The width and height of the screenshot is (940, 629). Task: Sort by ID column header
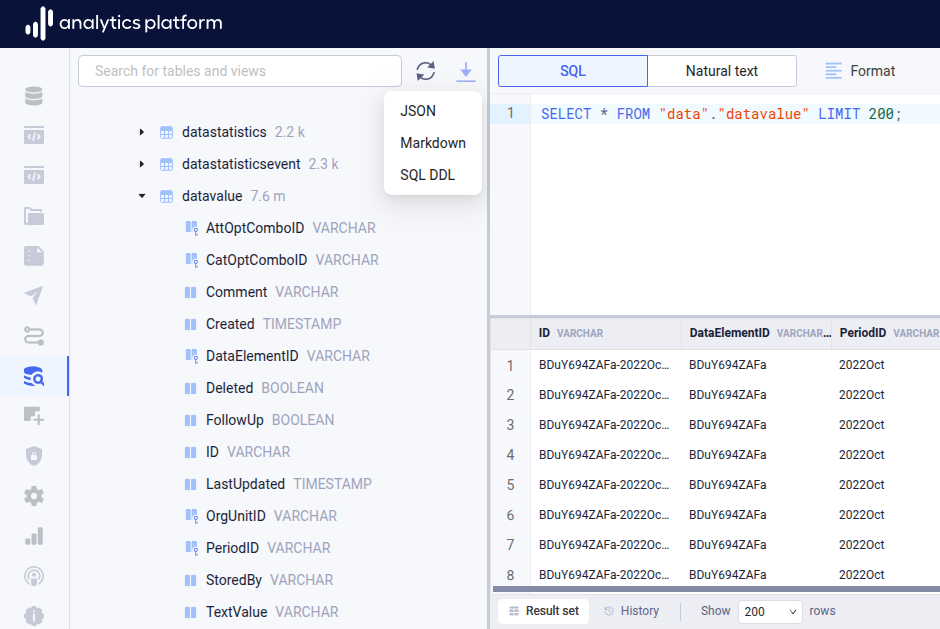pyautogui.click(x=605, y=333)
